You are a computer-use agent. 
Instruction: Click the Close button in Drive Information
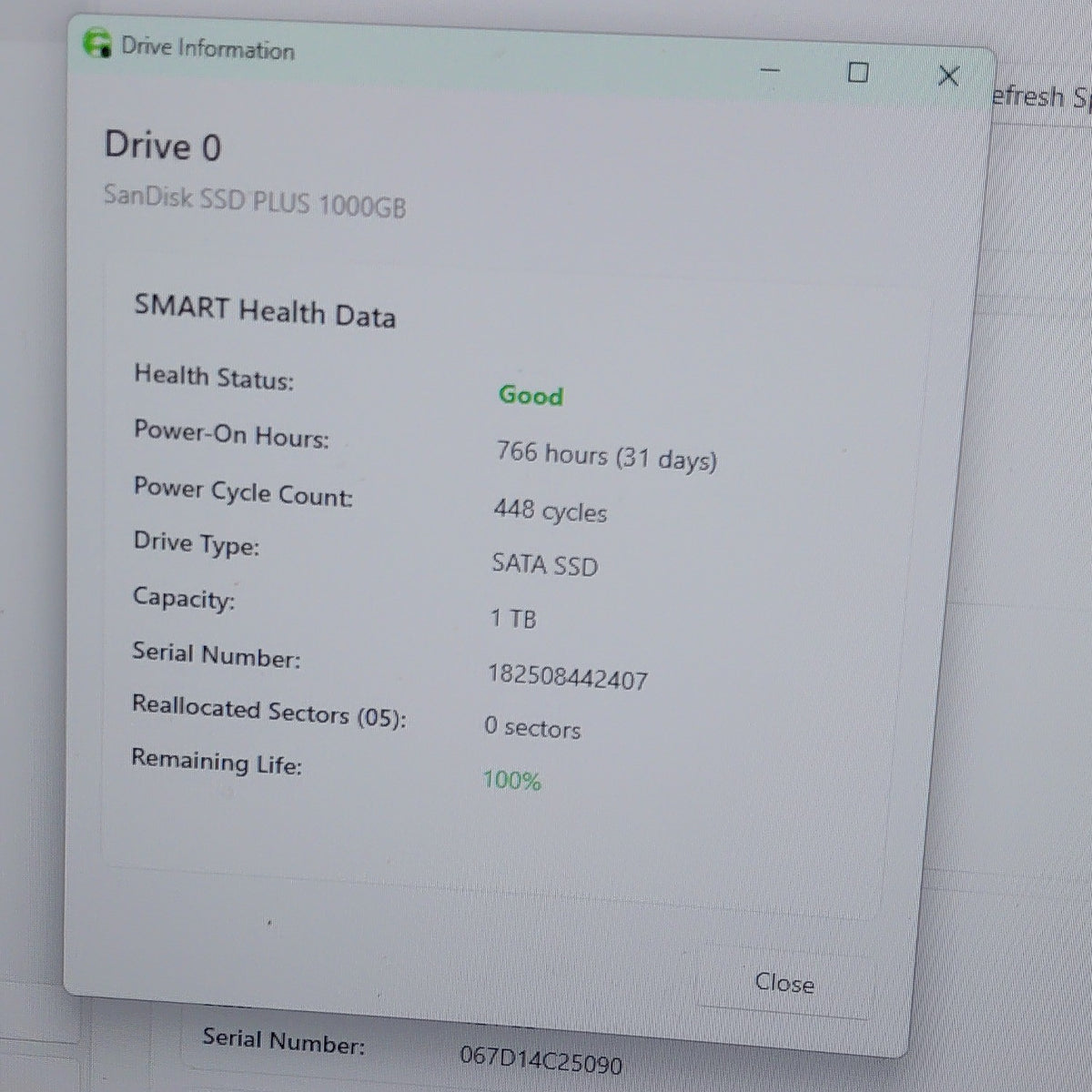pos(784,983)
